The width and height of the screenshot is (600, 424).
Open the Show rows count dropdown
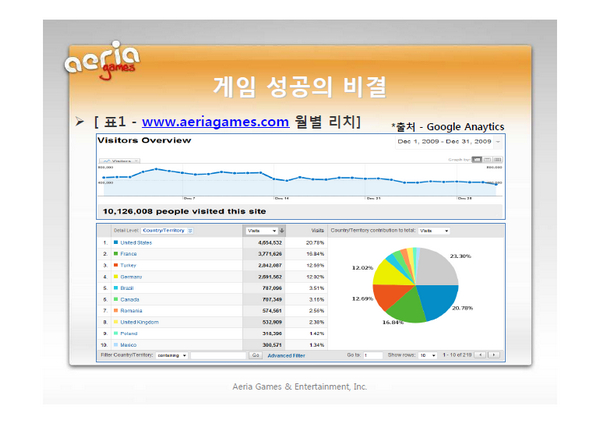point(427,356)
